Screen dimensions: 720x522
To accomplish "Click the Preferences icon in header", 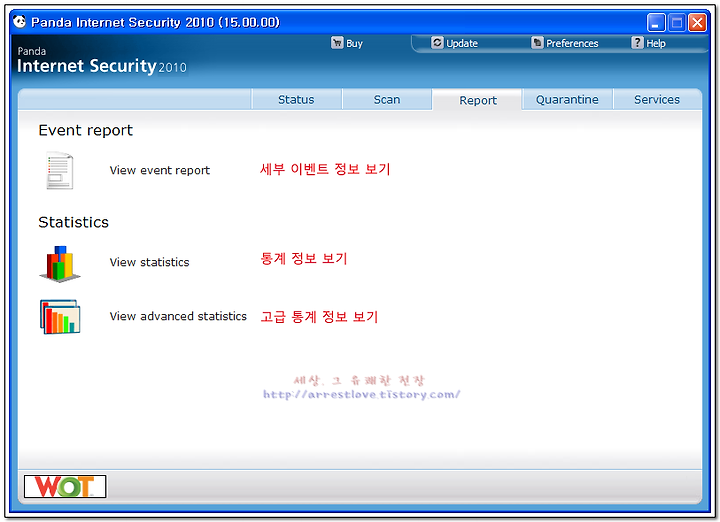I will (537, 43).
